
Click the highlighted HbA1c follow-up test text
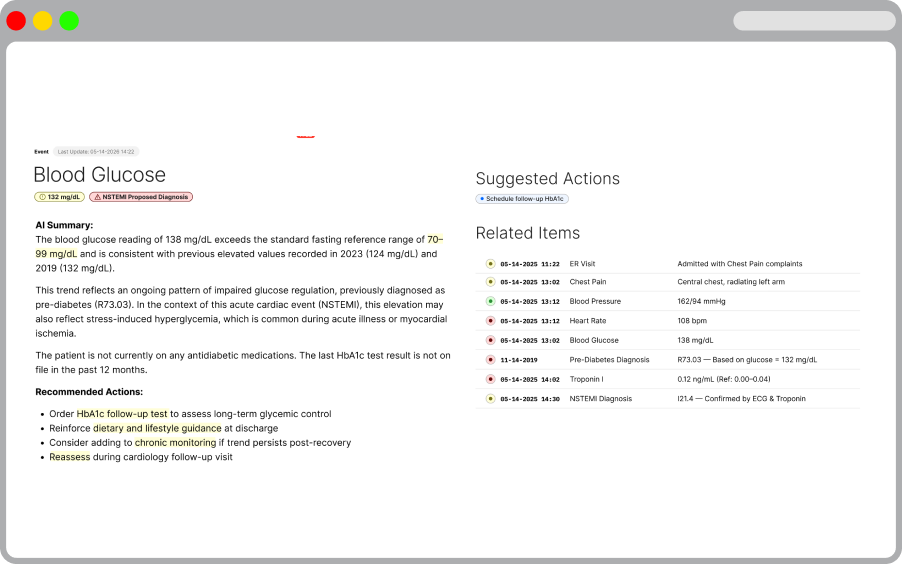click(122, 414)
